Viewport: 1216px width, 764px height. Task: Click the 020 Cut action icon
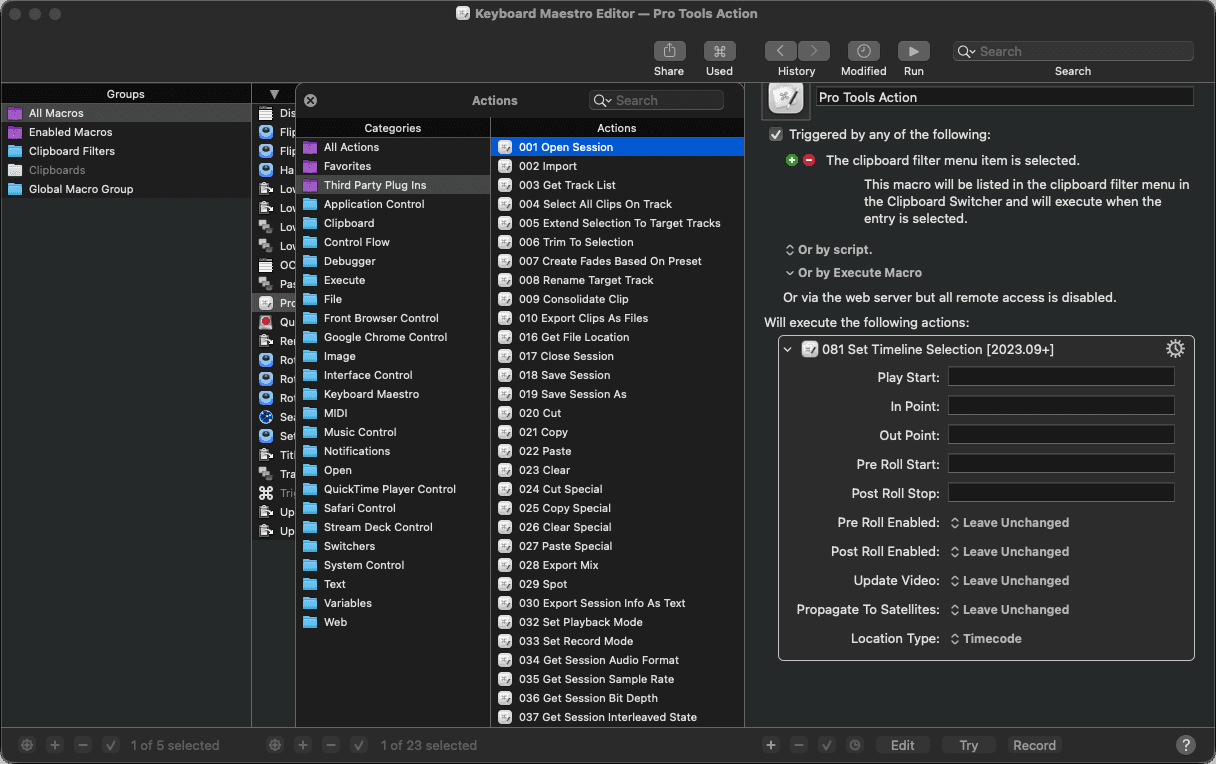pos(505,413)
